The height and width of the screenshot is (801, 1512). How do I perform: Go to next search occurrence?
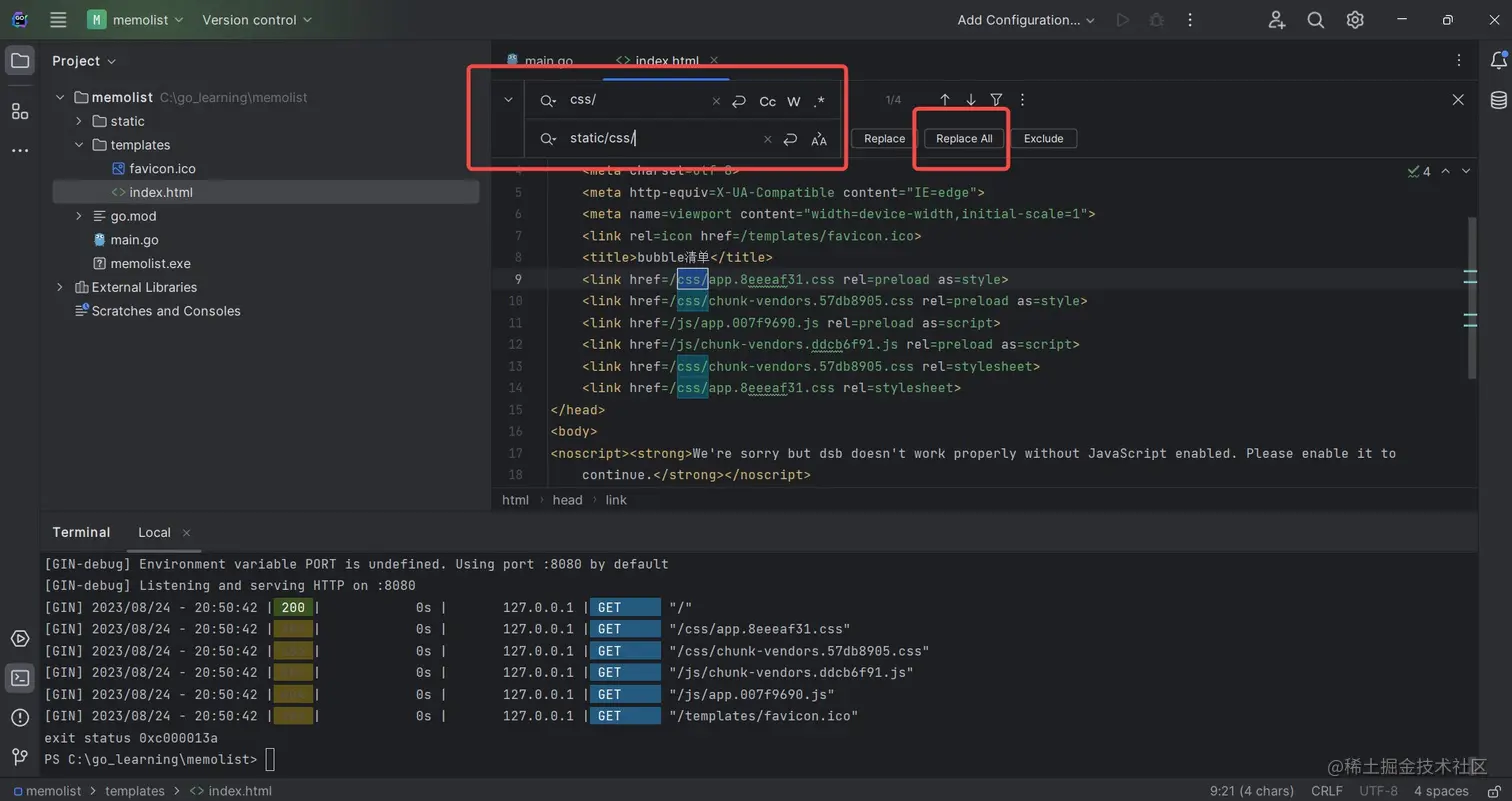click(971, 100)
